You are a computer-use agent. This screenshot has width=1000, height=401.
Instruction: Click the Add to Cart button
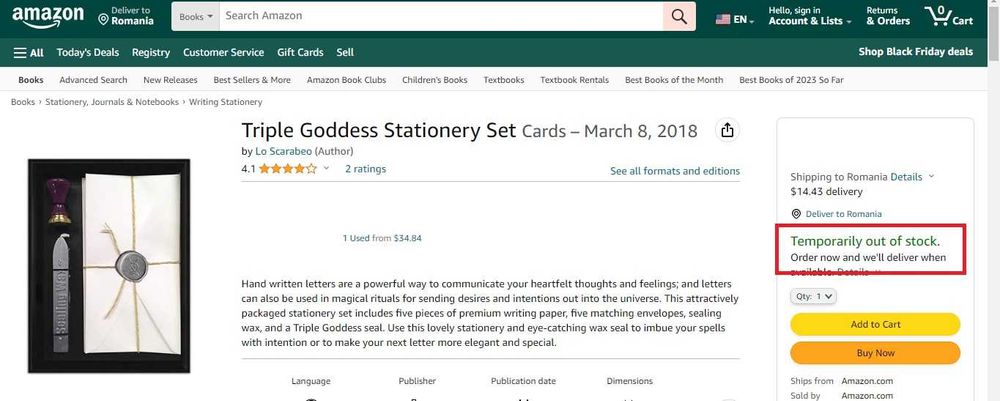[875, 324]
